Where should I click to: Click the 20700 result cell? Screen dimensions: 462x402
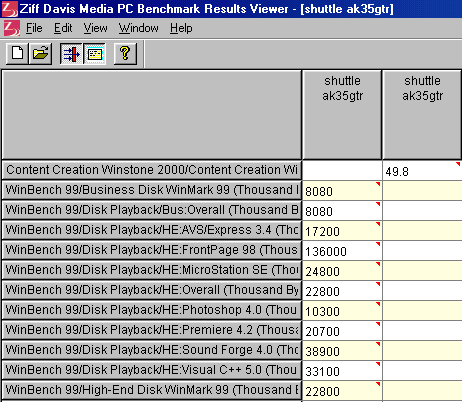[342, 331]
